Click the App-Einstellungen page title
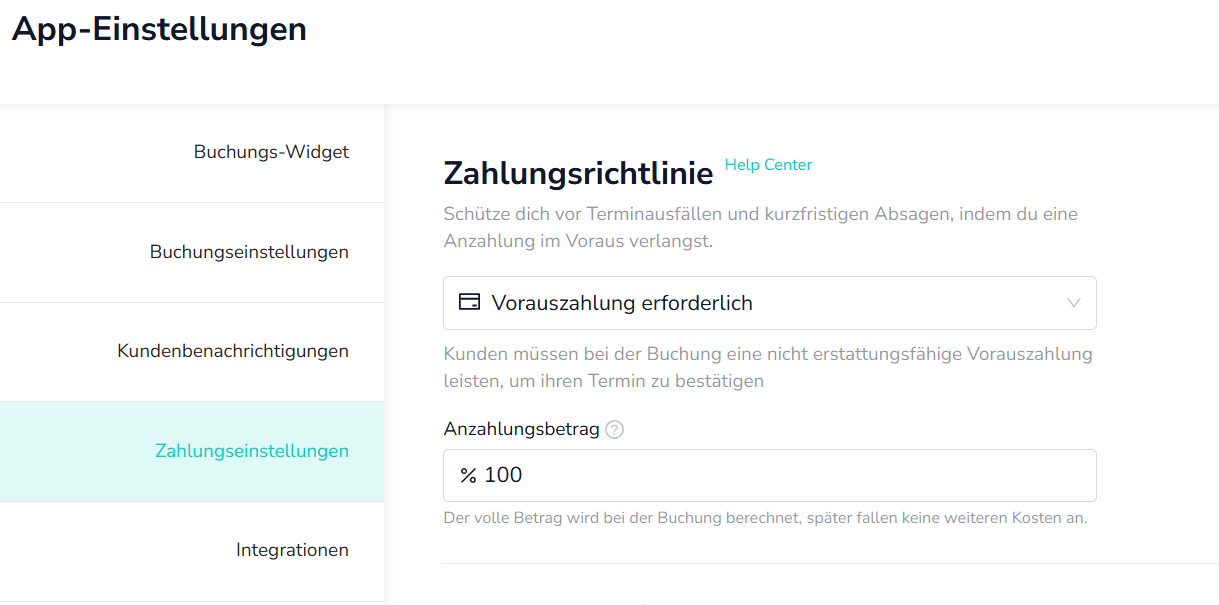Viewport: 1219px width, 605px height. tap(159, 29)
